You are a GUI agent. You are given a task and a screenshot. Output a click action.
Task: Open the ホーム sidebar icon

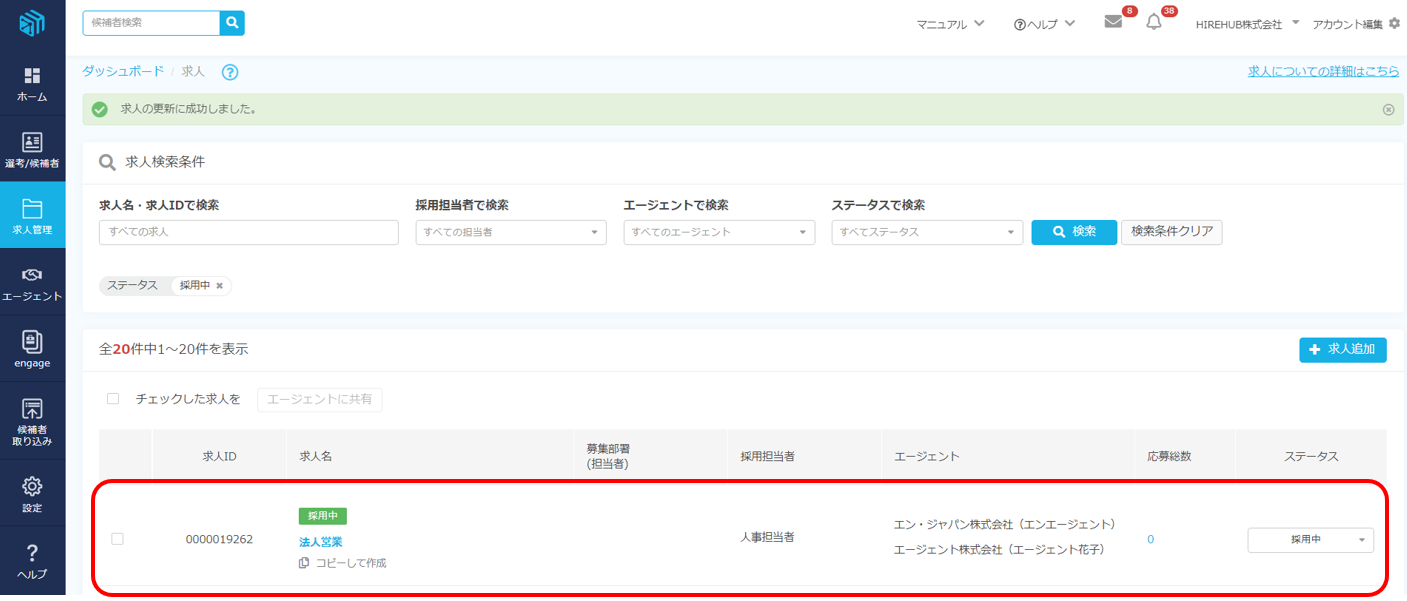tap(32, 84)
